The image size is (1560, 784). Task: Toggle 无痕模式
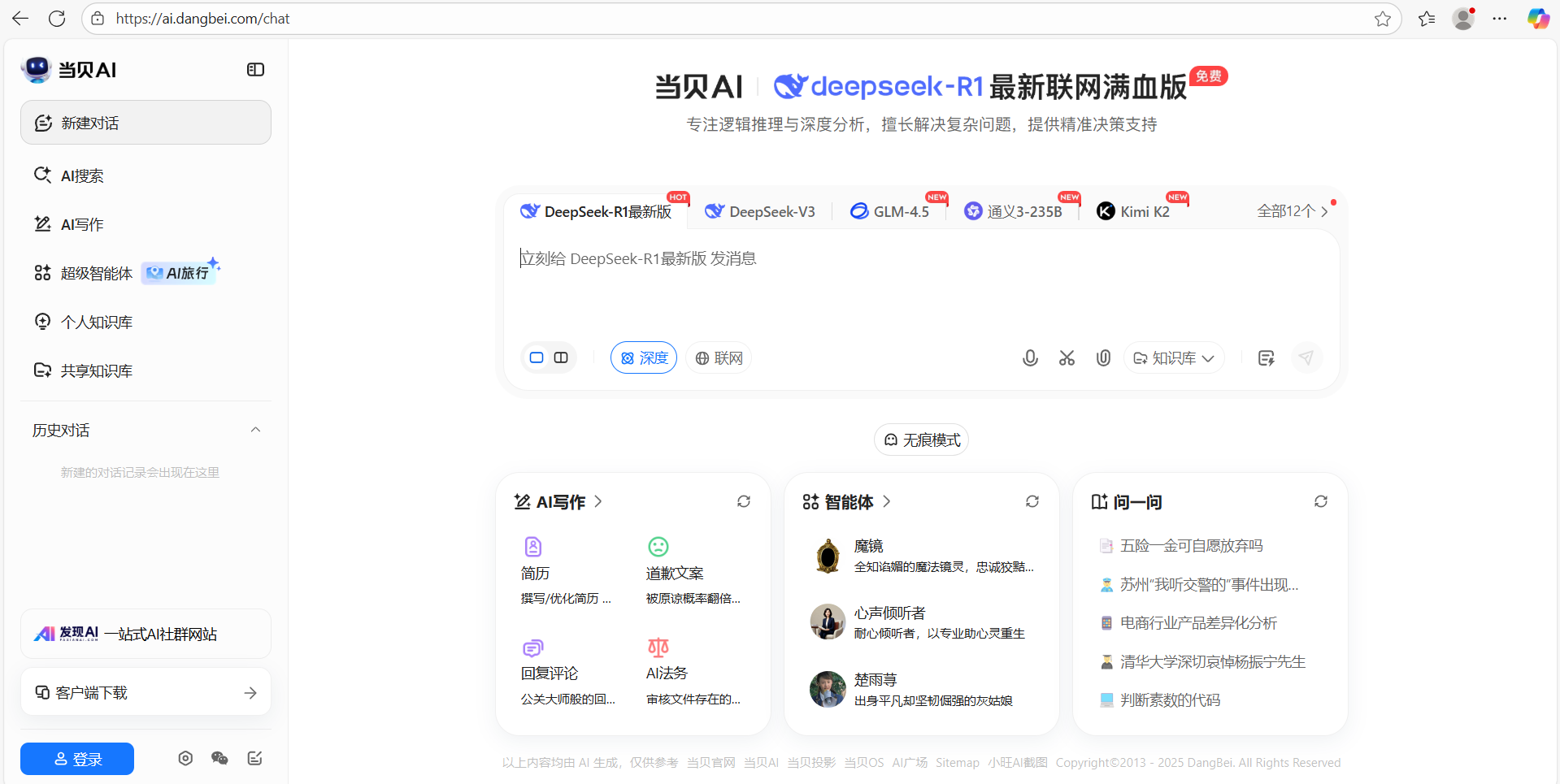coord(922,440)
